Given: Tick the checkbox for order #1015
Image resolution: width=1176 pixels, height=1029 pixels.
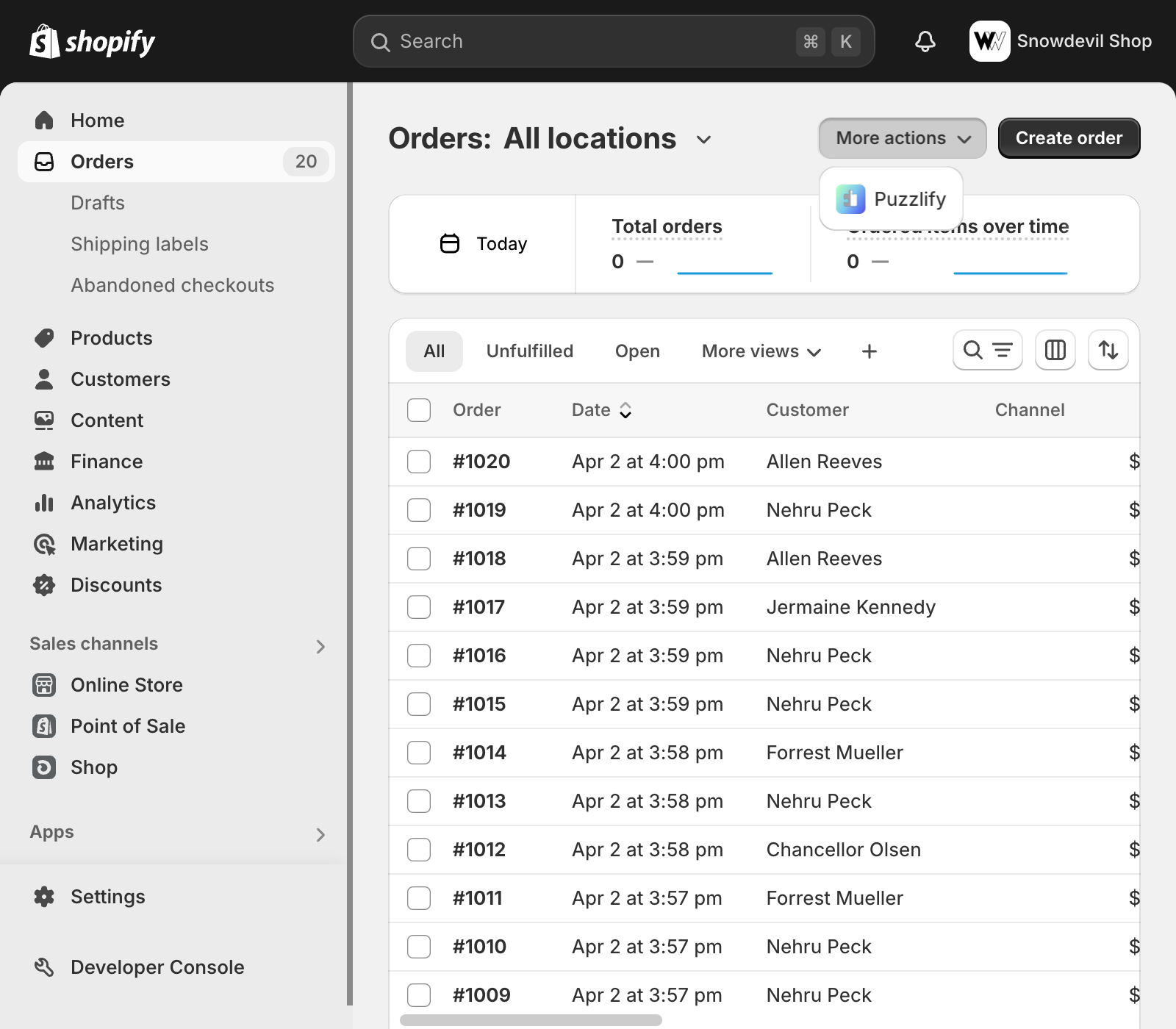Looking at the screenshot, I should click(x=419, y=704).
